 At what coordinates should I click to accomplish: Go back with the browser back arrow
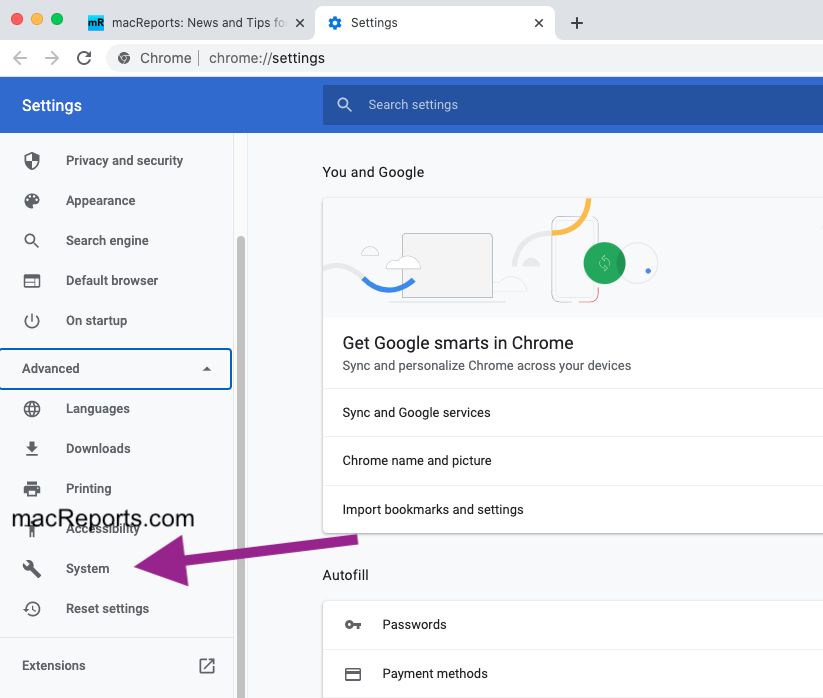click(x=20, y=58)
